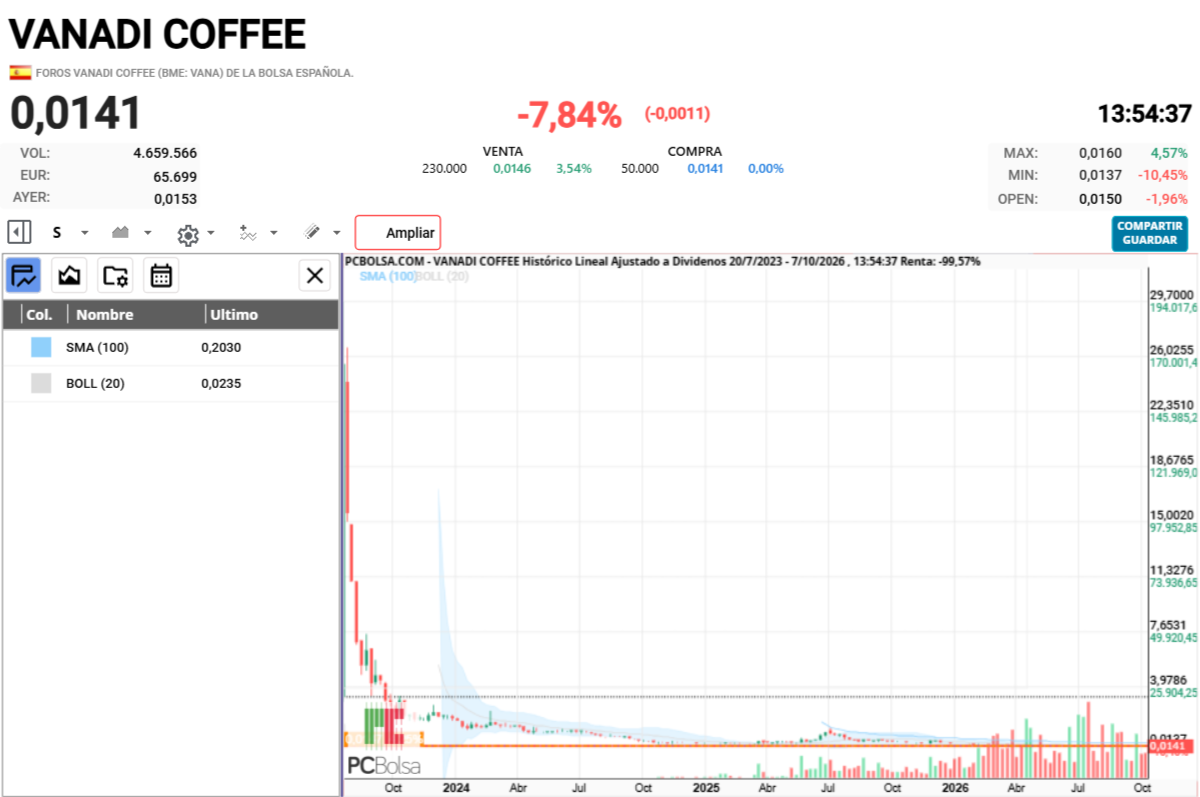Click the AYER value 0,0153

point(175,198)
